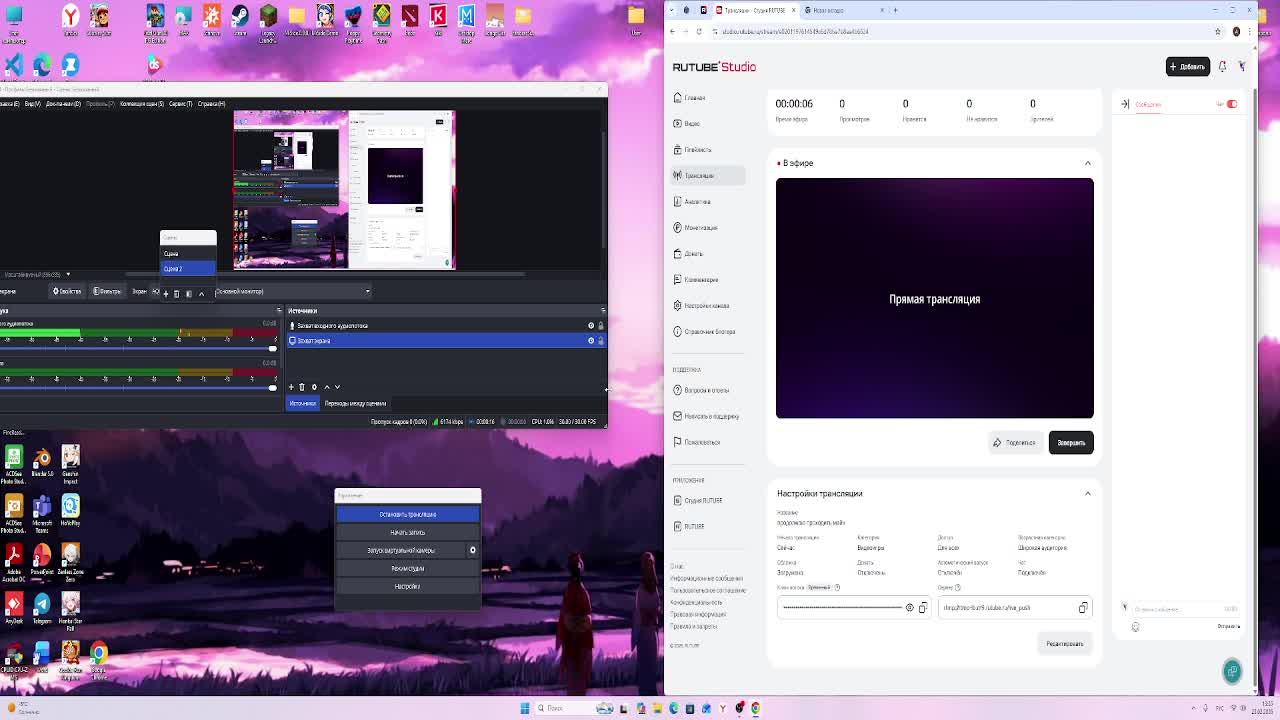Screen dimensions: 1280x720
Task: Bookmark the page with the star icon
Action: 1217,32
